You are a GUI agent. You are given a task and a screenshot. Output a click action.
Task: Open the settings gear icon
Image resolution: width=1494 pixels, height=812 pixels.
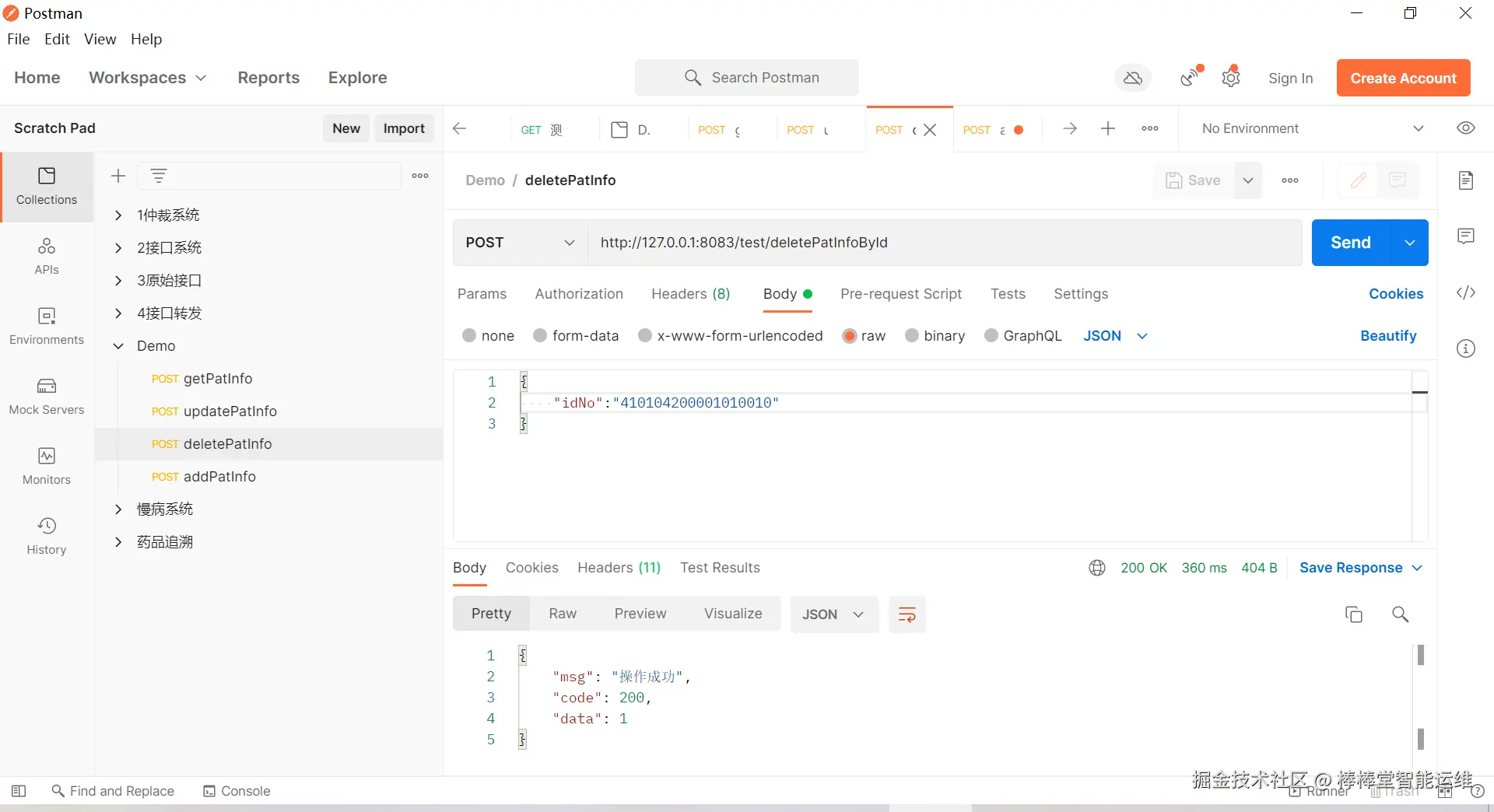[x=1231, y=78]
